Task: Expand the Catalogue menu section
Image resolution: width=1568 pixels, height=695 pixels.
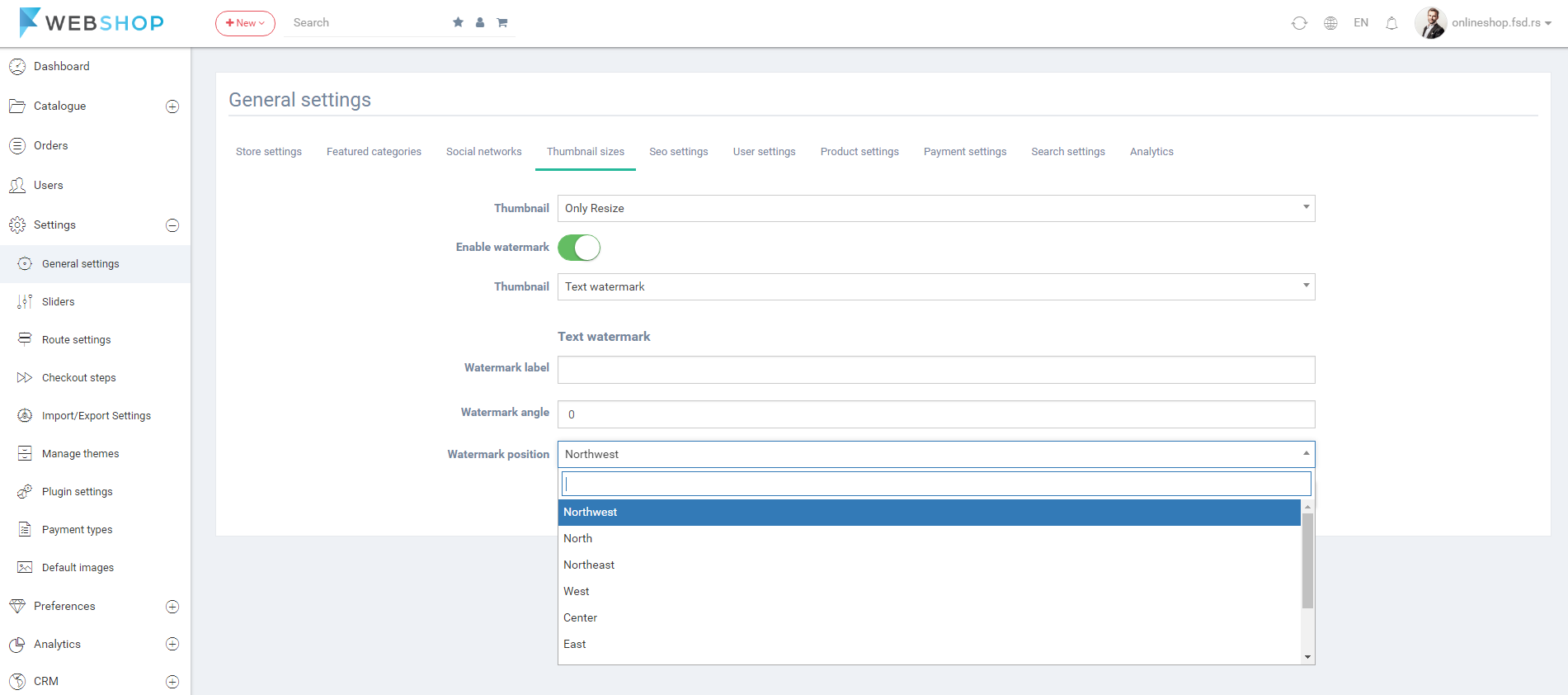Action: coord(172,106)
